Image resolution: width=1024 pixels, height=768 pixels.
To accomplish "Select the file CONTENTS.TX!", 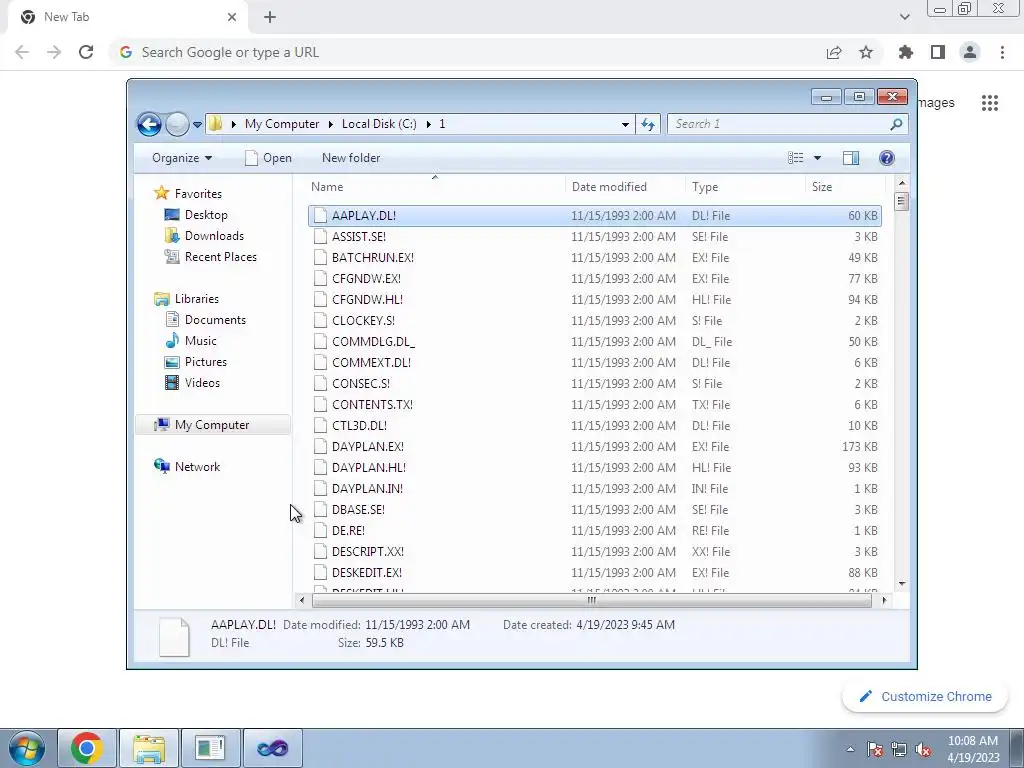I will [594, 404].
